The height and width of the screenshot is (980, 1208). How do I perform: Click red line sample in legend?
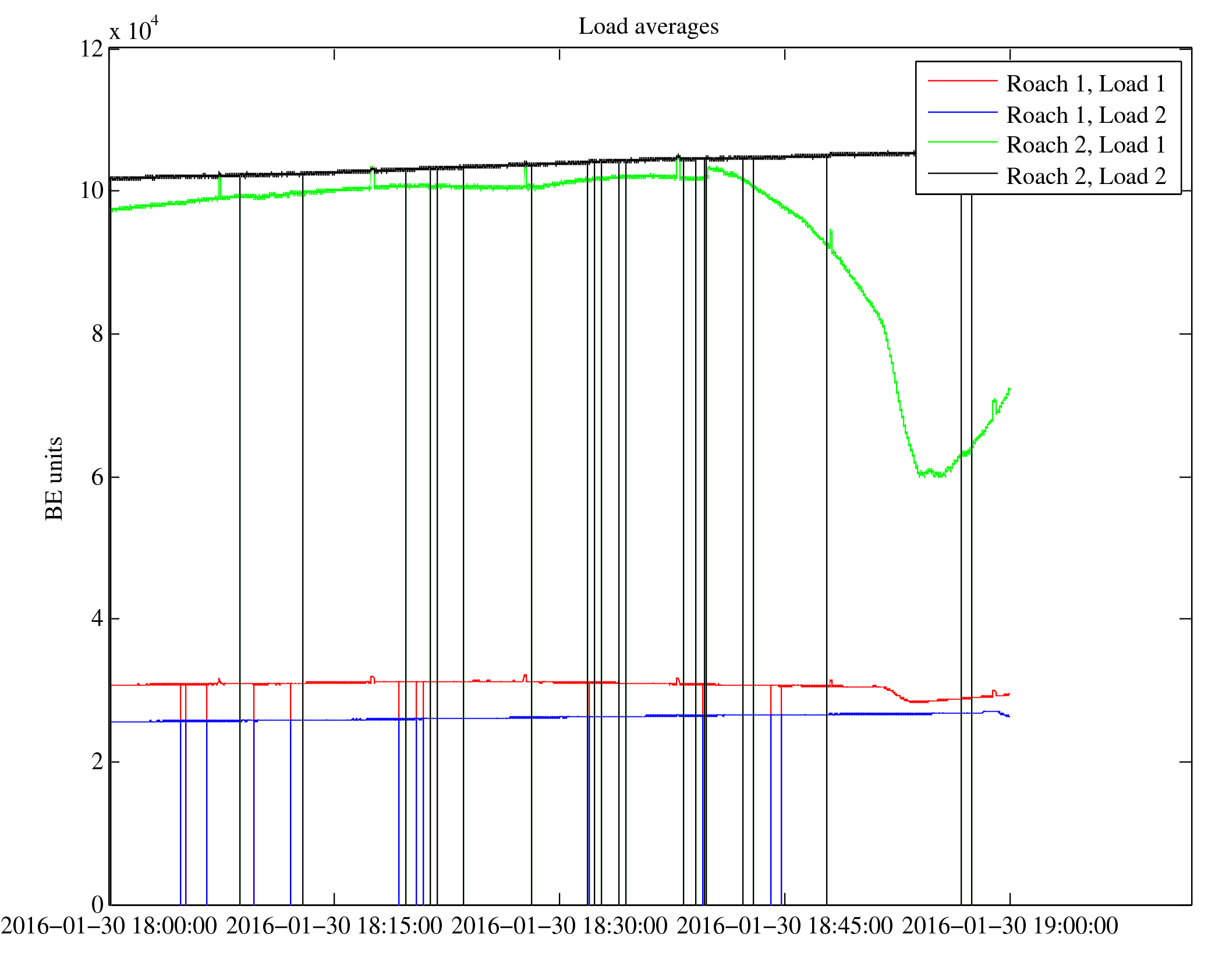pyautogui.click(x=962, y=81)
